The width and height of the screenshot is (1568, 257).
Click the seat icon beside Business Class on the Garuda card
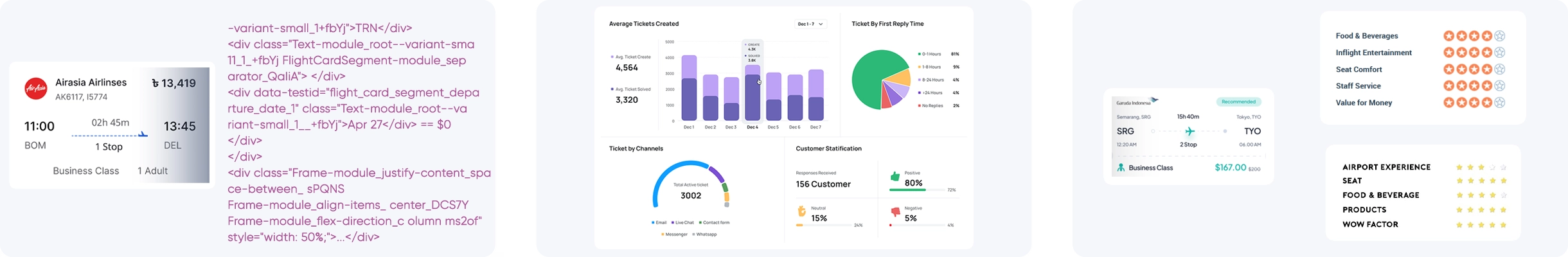[x=1121, y=168]
